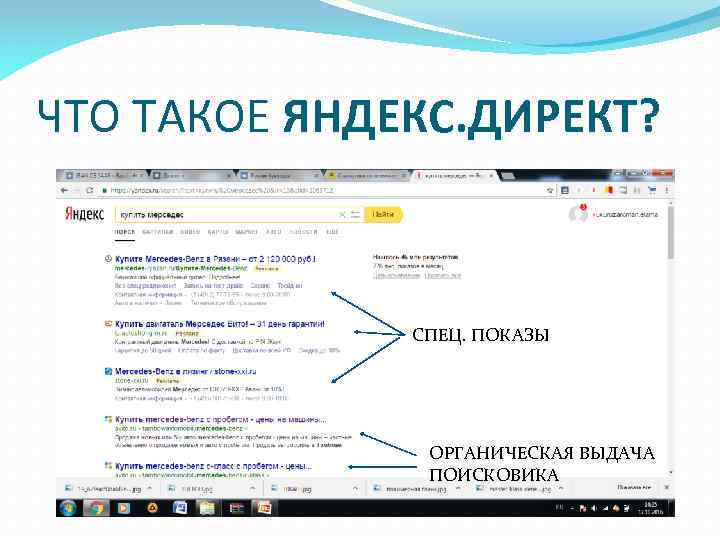Viewport: 720px width, 540px height.
Task: Open the search settings icon beside the query
Action: pos(355,214)
